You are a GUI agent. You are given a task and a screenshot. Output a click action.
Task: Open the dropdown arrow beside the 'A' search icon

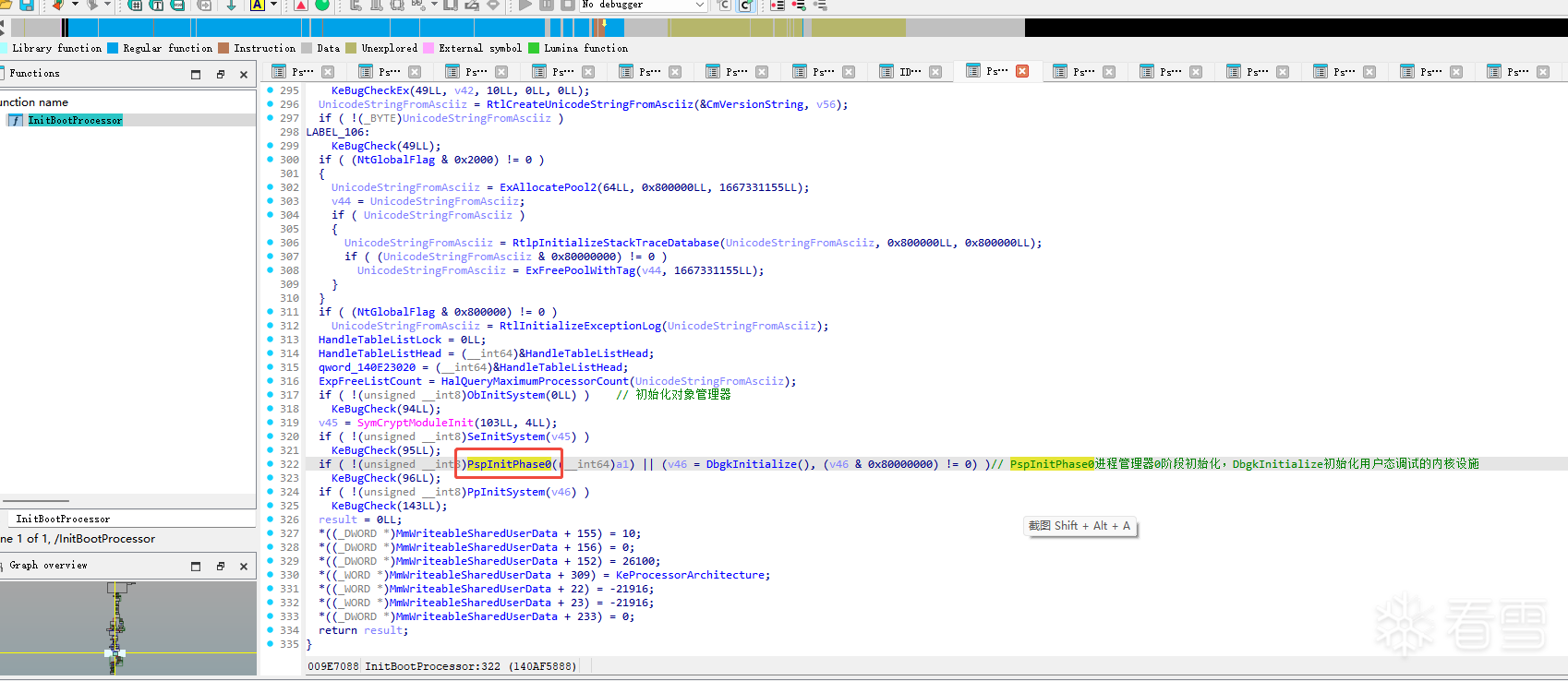tap(274, 5)
